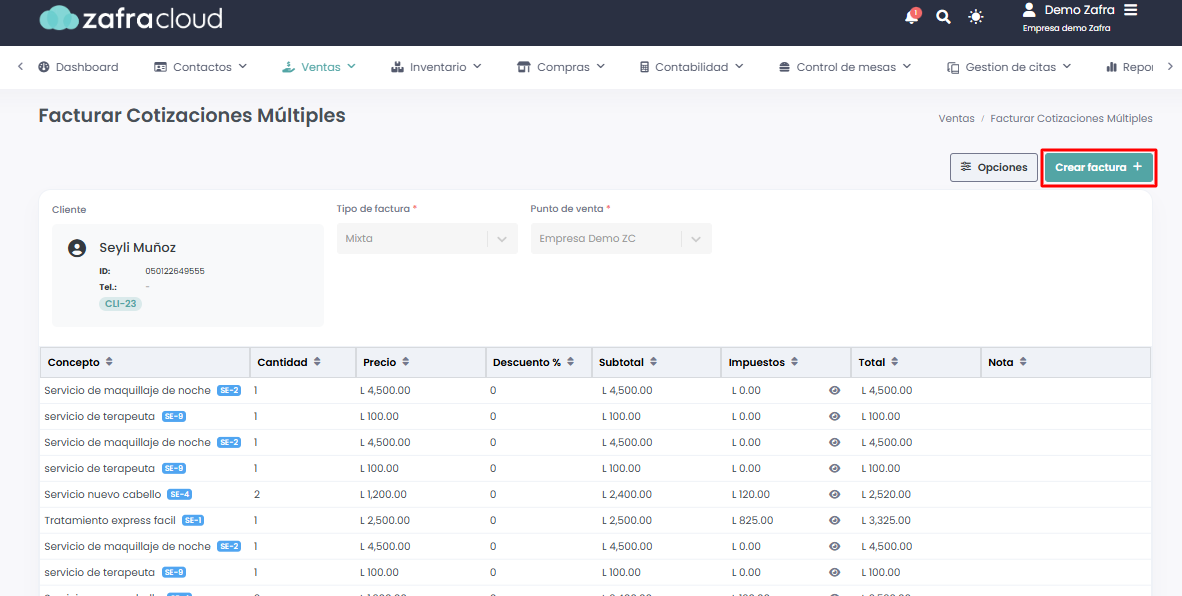This screenshot has height=596, width=1182.
Task: Open the Opciones button
Action: [x=993, y=167]
